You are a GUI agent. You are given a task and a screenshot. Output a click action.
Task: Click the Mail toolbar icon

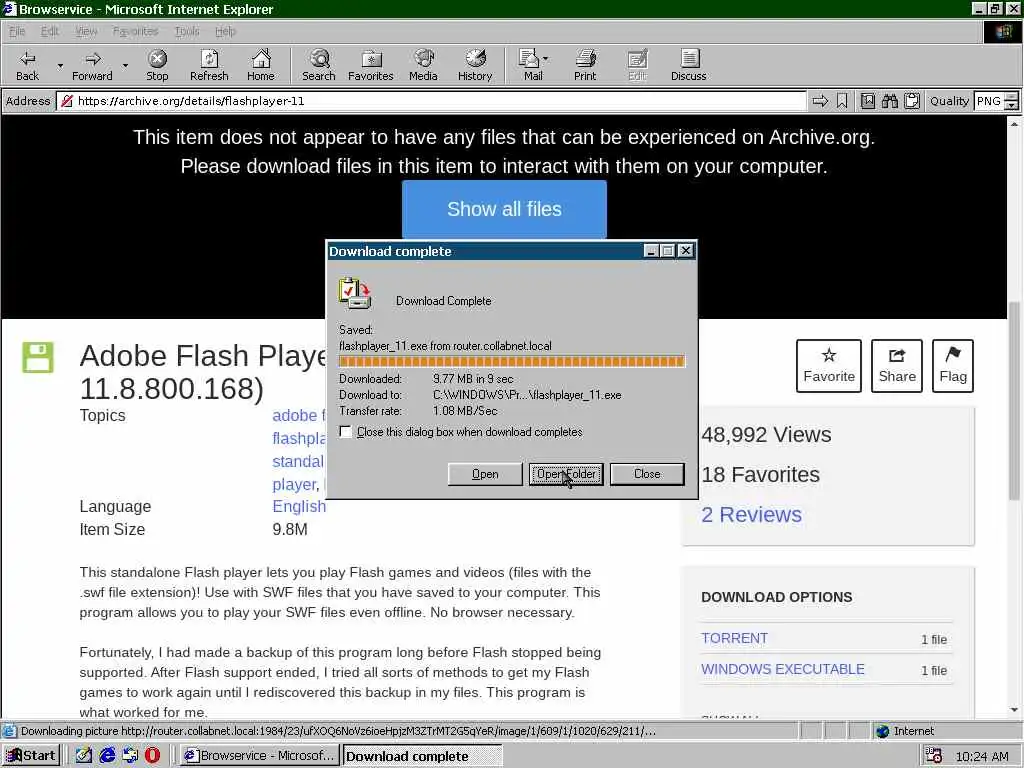point(529,65)
